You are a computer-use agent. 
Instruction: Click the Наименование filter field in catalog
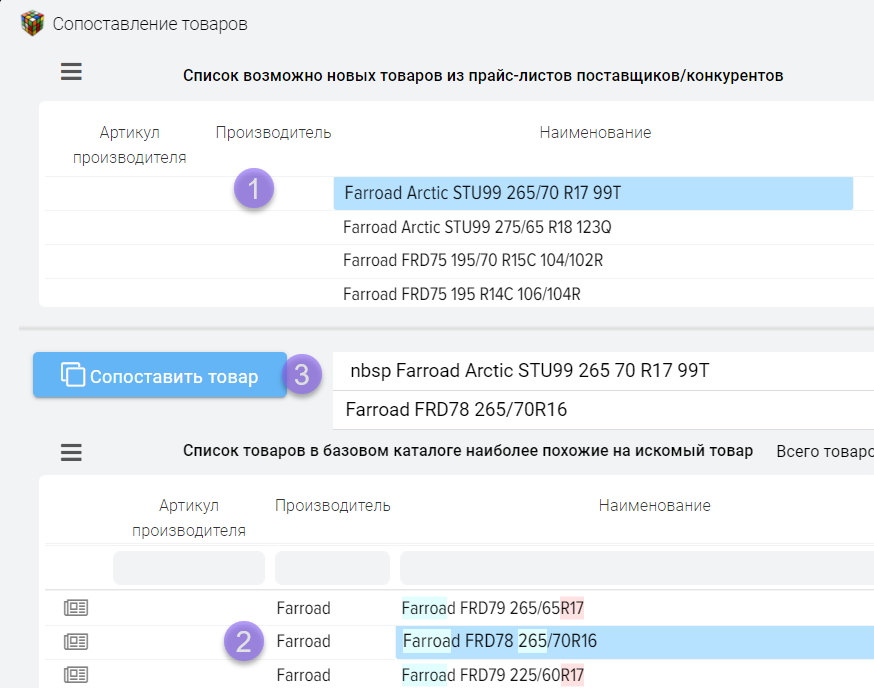636,568
